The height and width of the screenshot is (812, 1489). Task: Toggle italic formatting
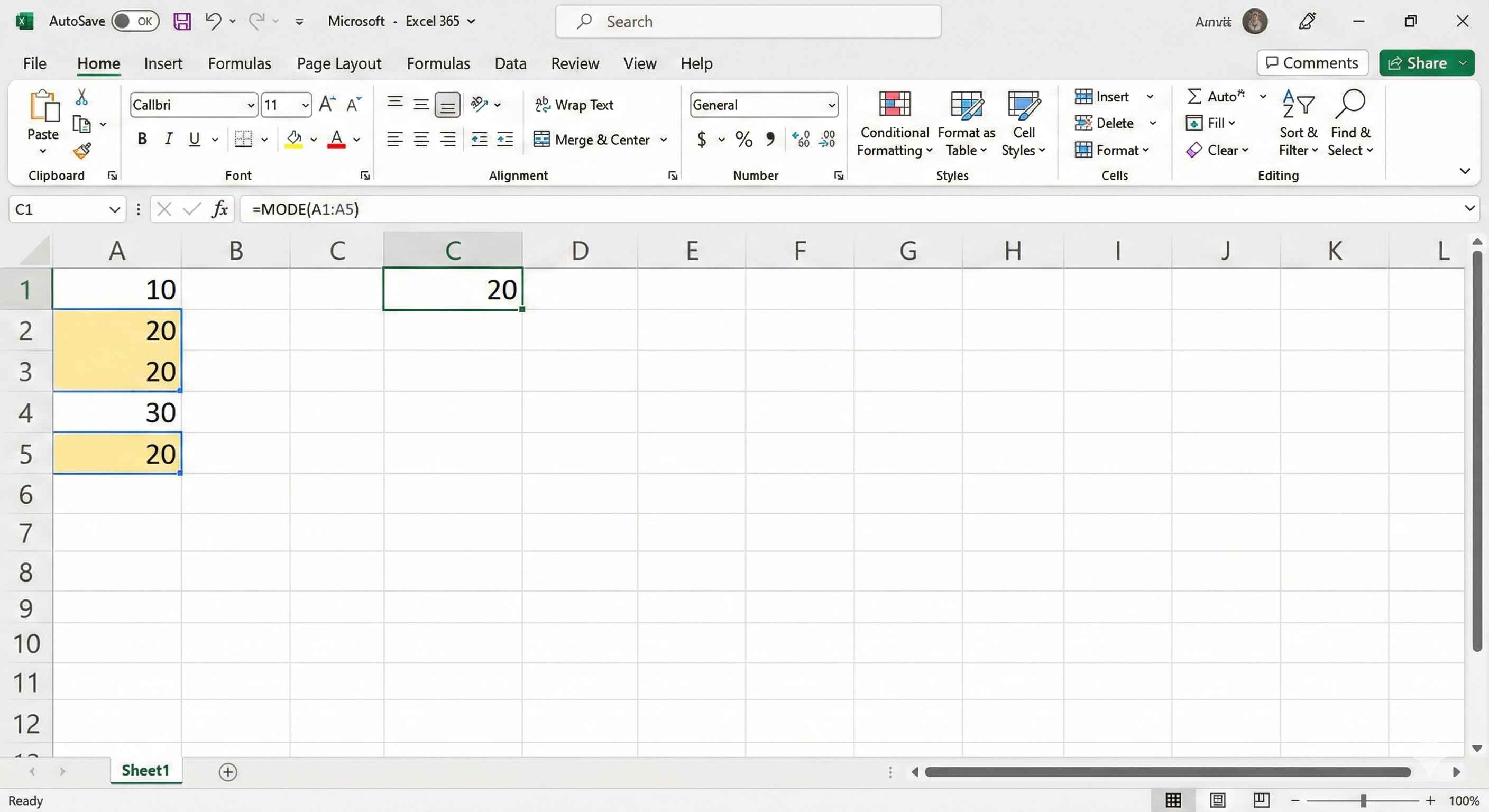[168, 139]
